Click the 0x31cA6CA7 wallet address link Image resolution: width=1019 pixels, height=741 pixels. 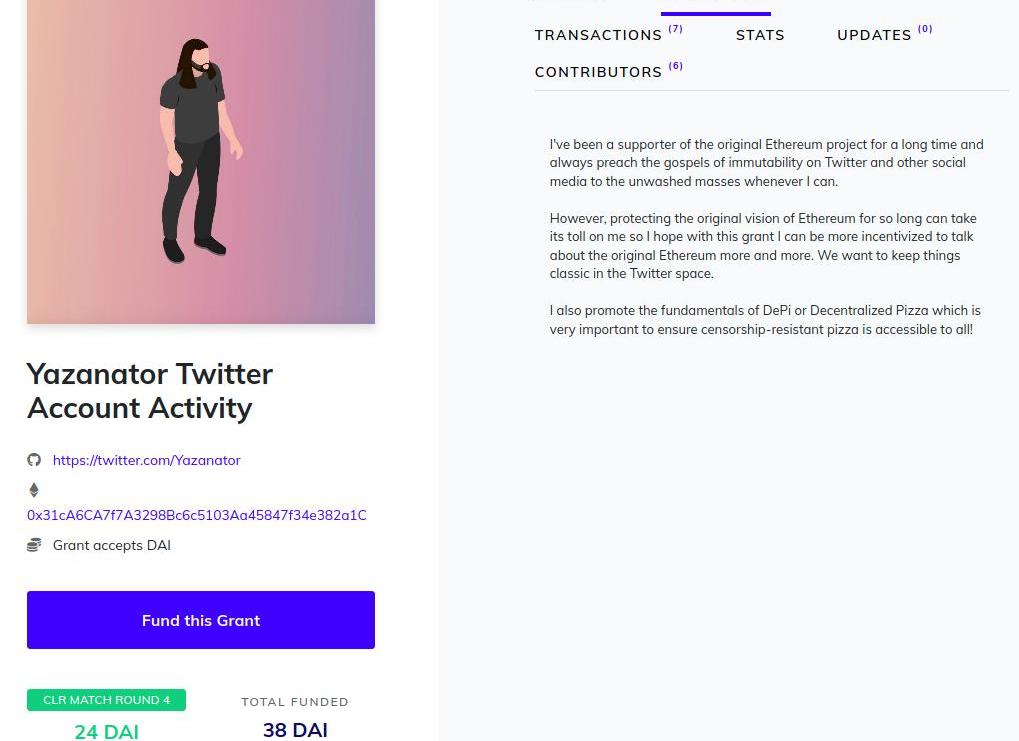(196, 515)
